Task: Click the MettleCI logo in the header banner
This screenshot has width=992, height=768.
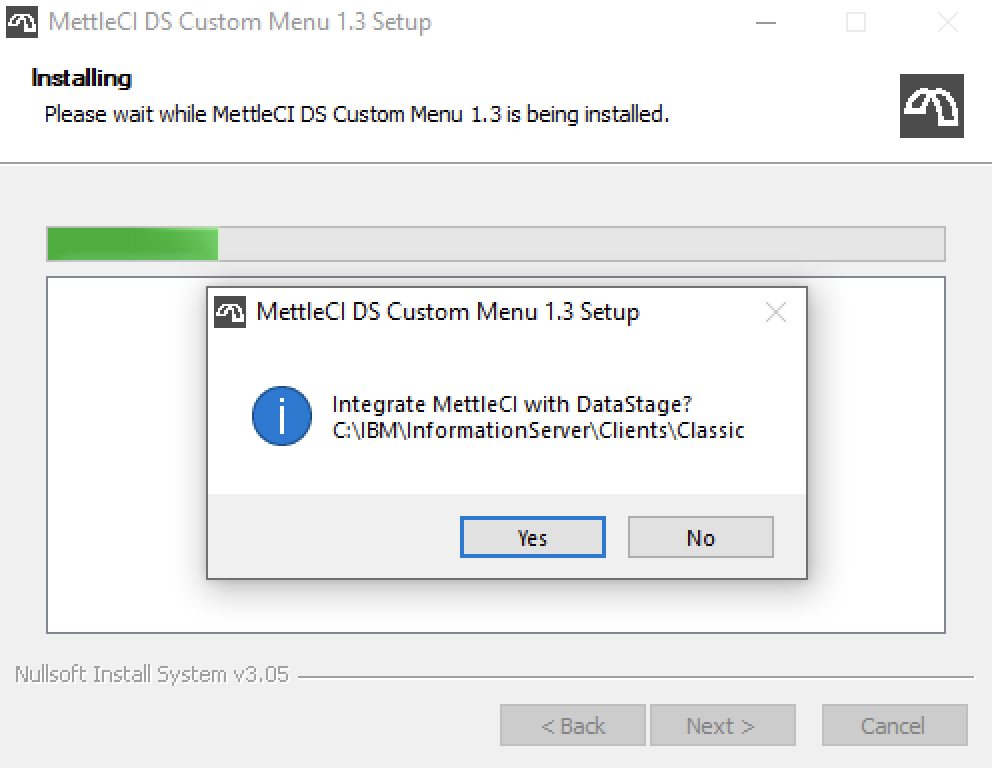Action: pos(931,105)
